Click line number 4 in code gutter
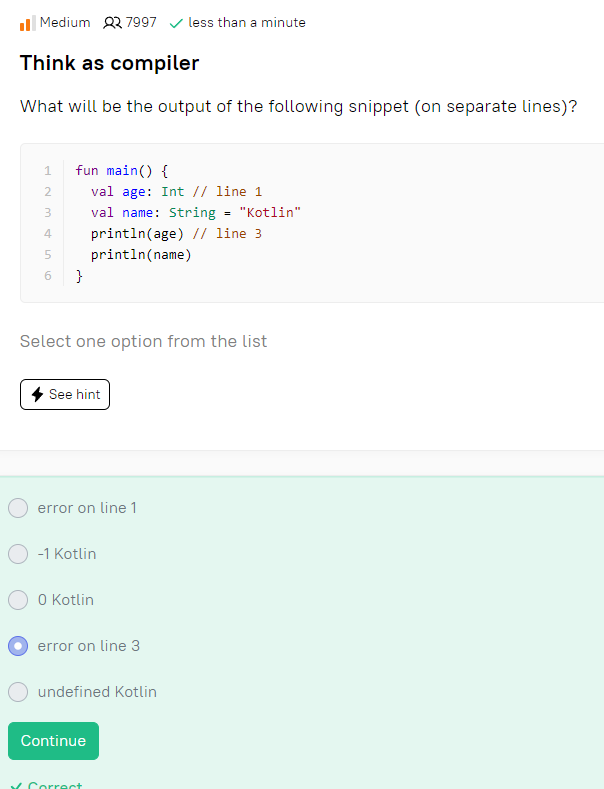 (x=48, y=233)
